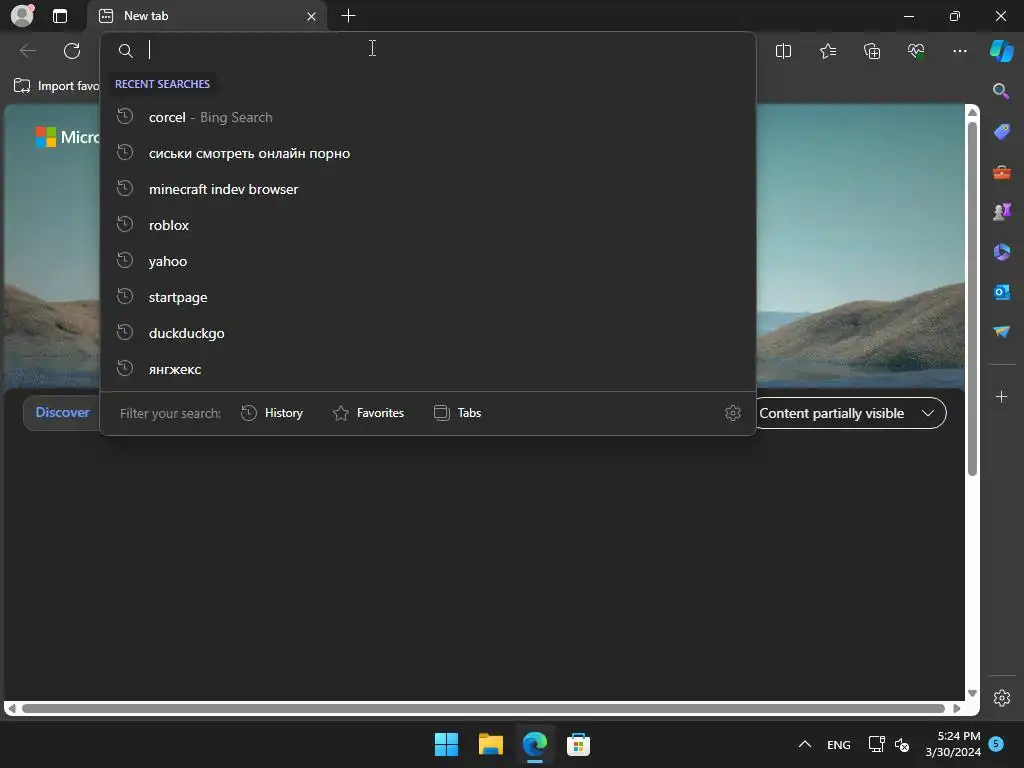Open the Favorites star toolbar icon
Screen dimensions: 1024x768
coord(827,51)
